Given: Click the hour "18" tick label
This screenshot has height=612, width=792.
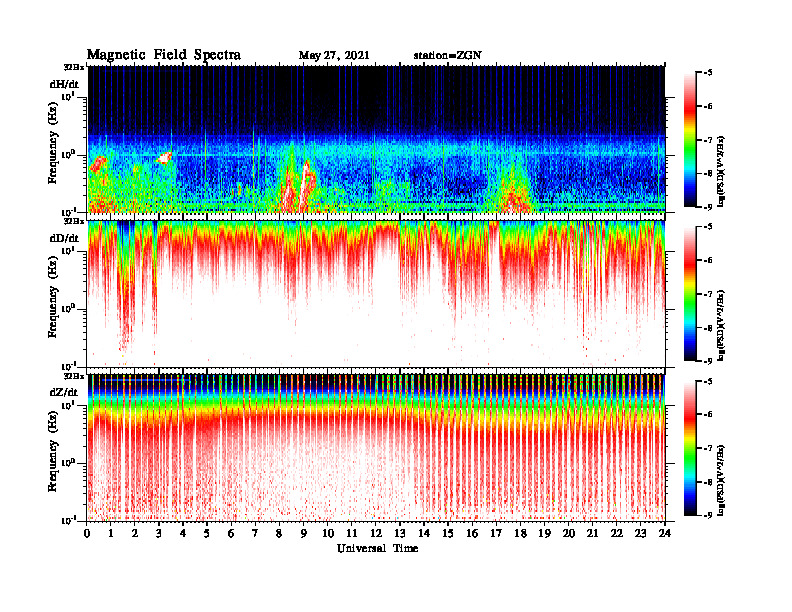Looking at the screenshot, I should 520,534.
